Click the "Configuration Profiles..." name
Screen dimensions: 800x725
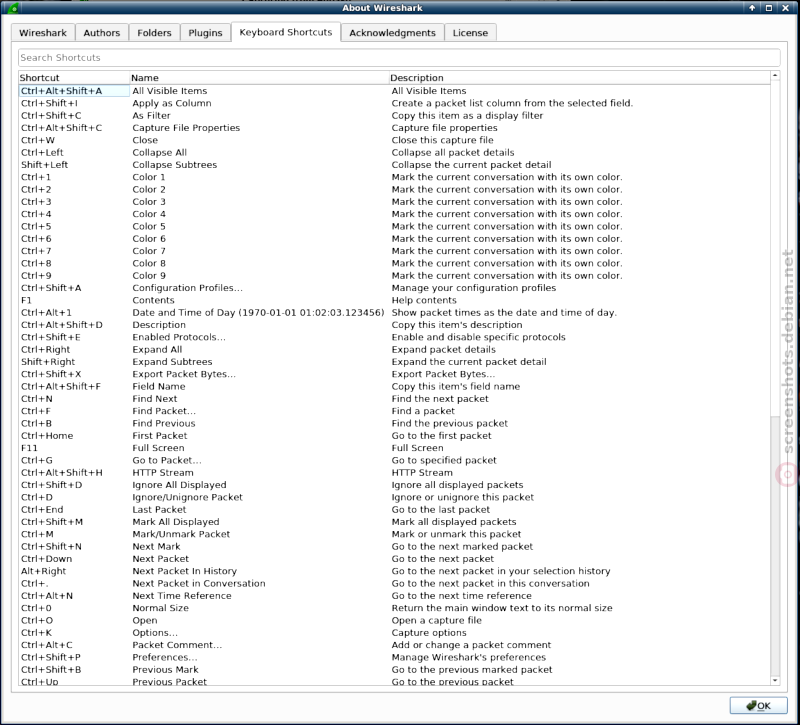point(187,288)
